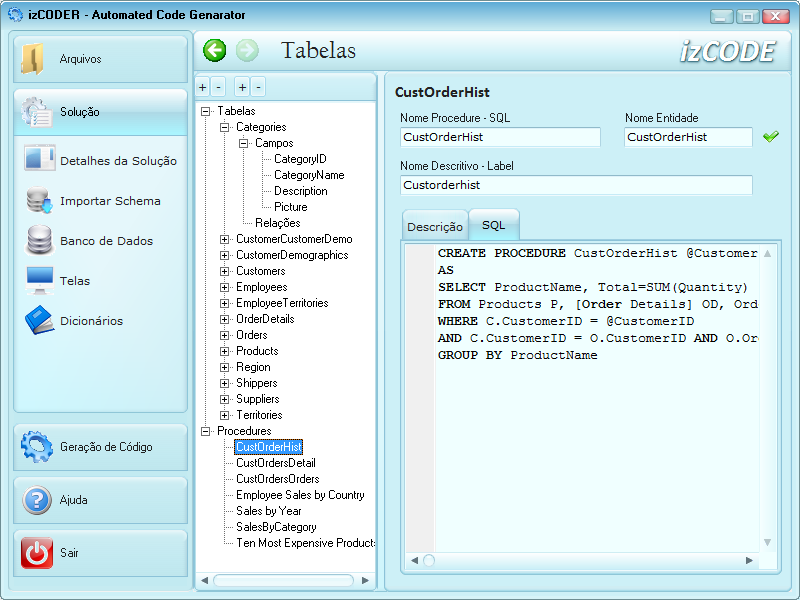Screen dimensions: 800x600
Task: Go back with the green arrow
Action: 214,51
